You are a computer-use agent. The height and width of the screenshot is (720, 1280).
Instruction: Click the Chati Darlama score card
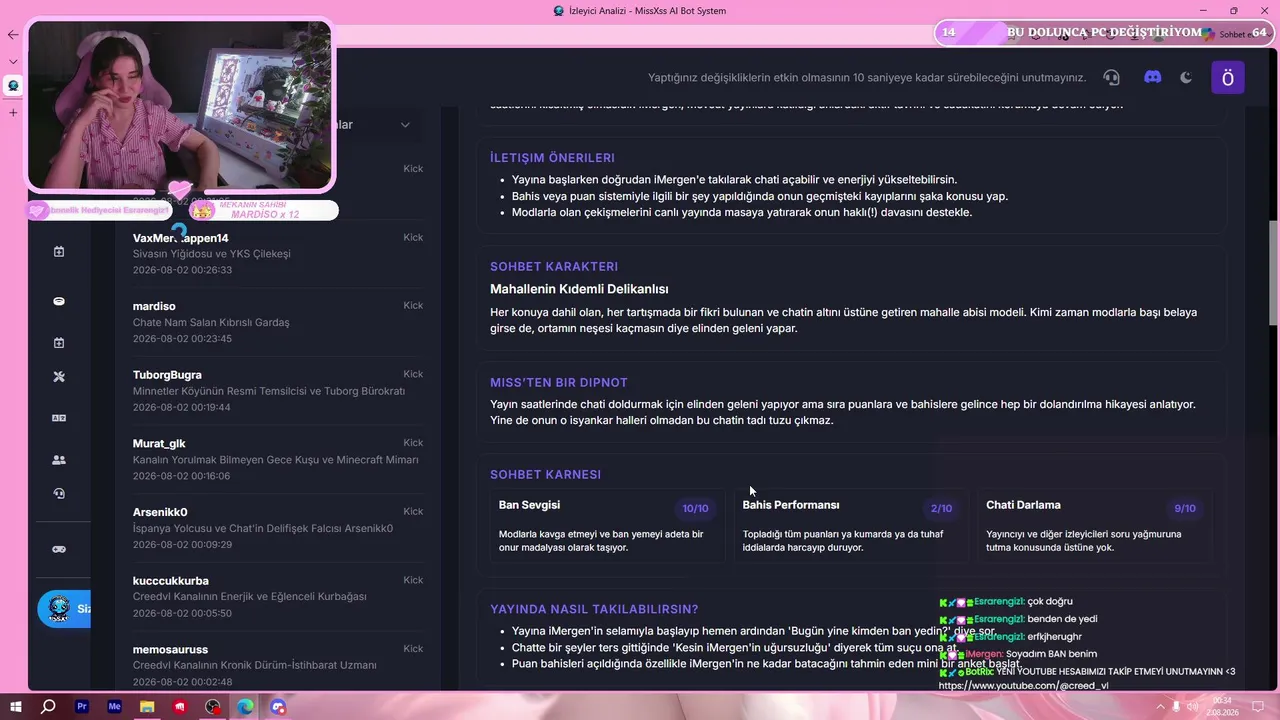pyautogui.click(x=1094, y=526)
